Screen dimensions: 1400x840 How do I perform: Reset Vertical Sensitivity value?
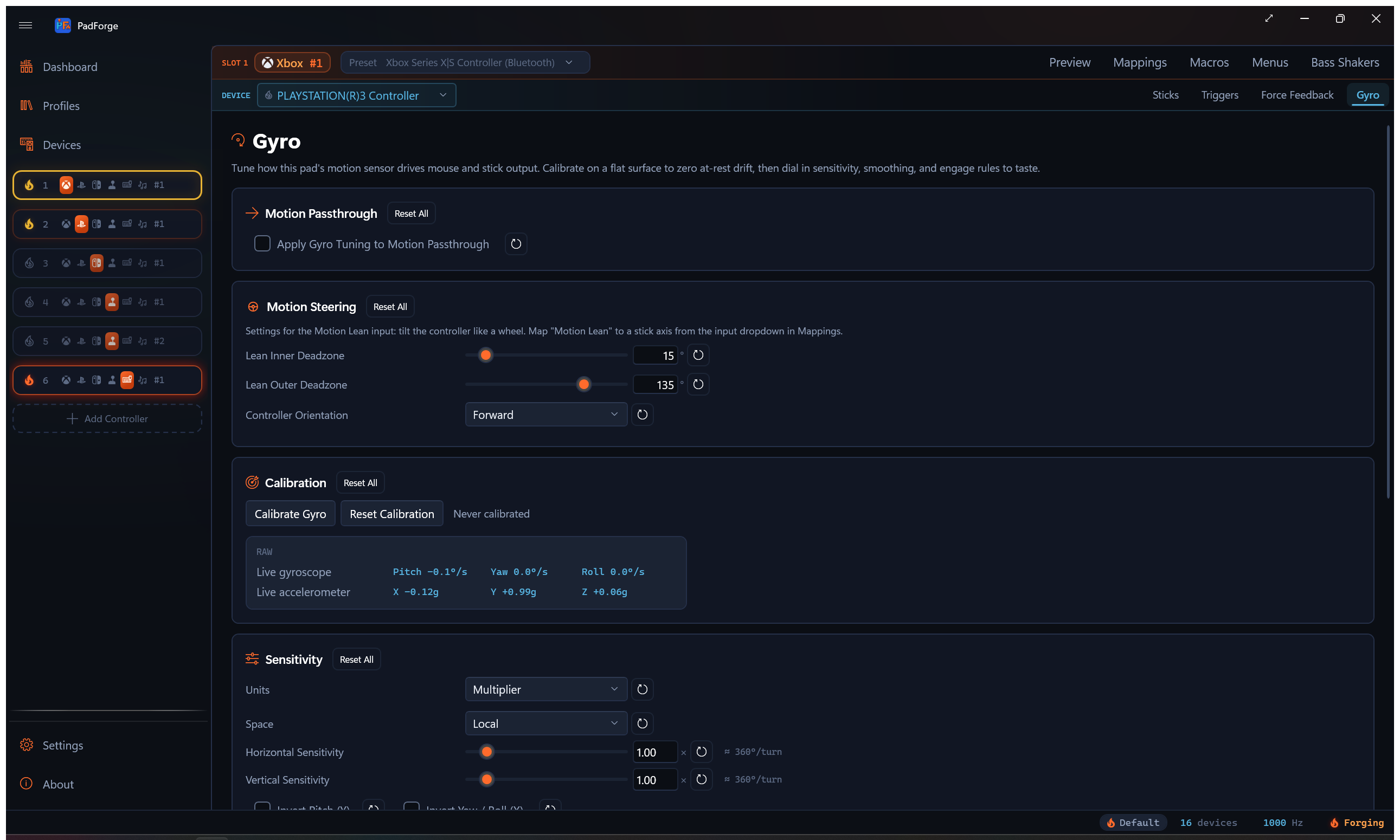(701, 779)
